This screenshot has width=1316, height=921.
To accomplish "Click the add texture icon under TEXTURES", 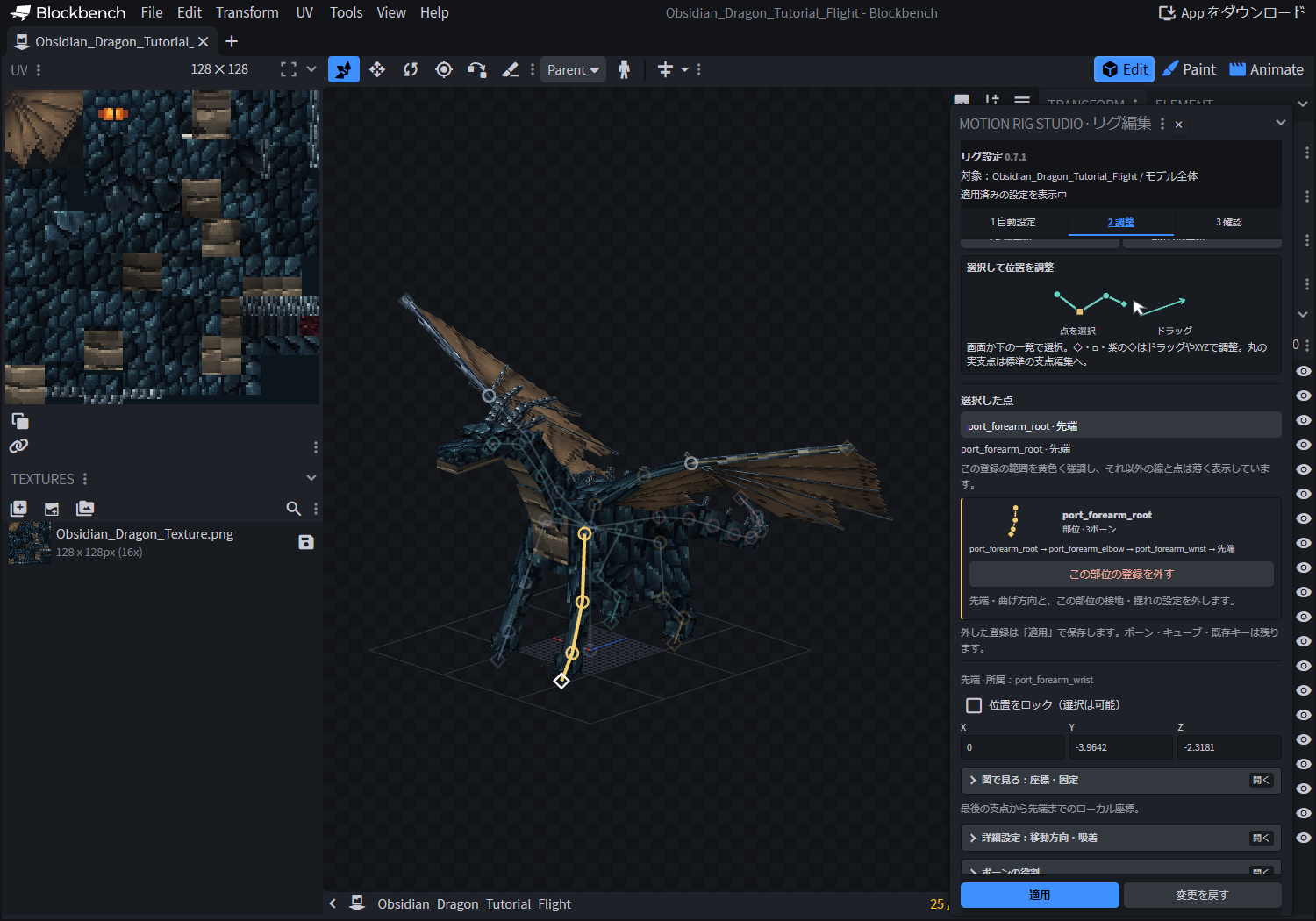I will 18,508.
